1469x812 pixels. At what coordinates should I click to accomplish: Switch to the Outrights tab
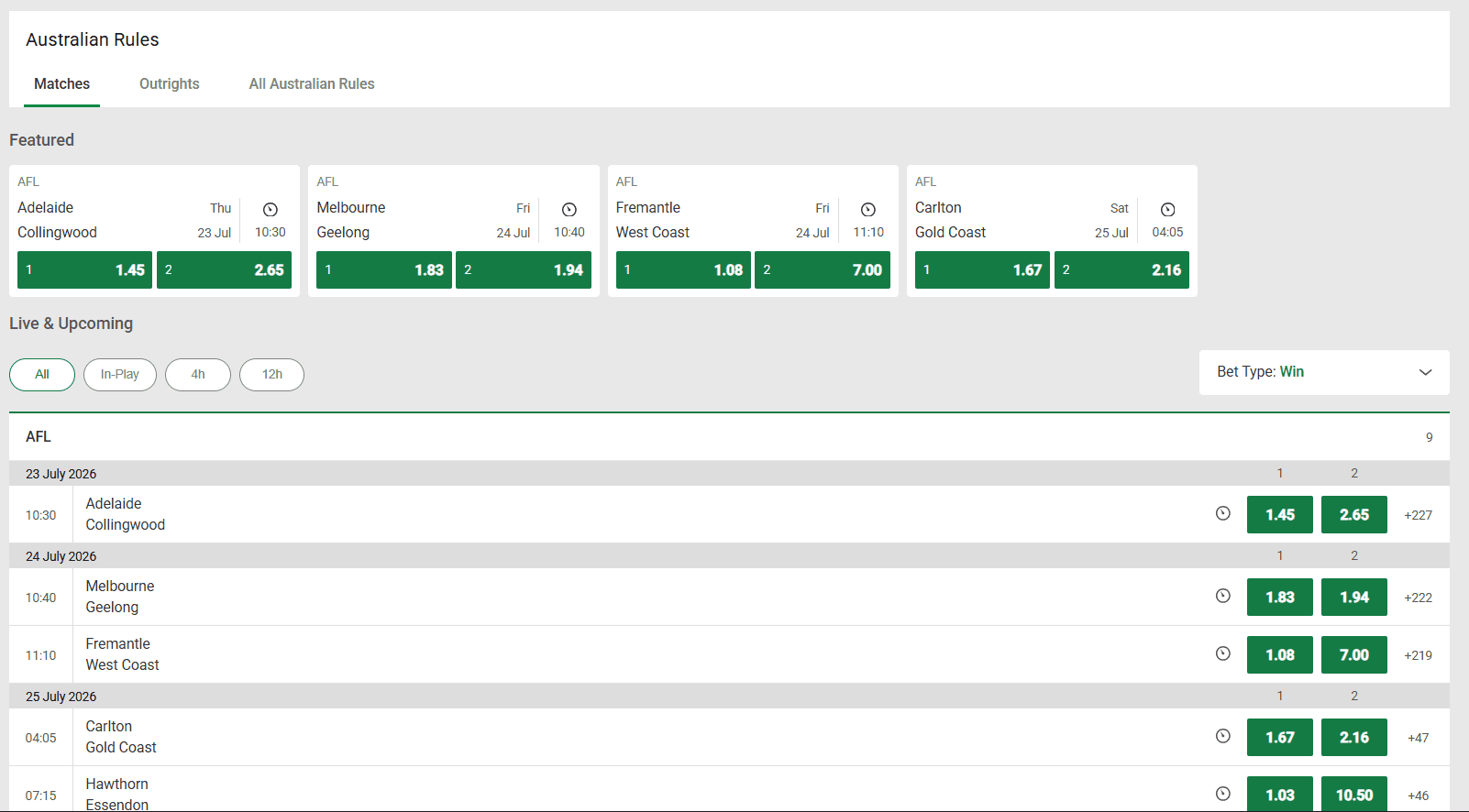pyautogui.click(x=170, y=84)
